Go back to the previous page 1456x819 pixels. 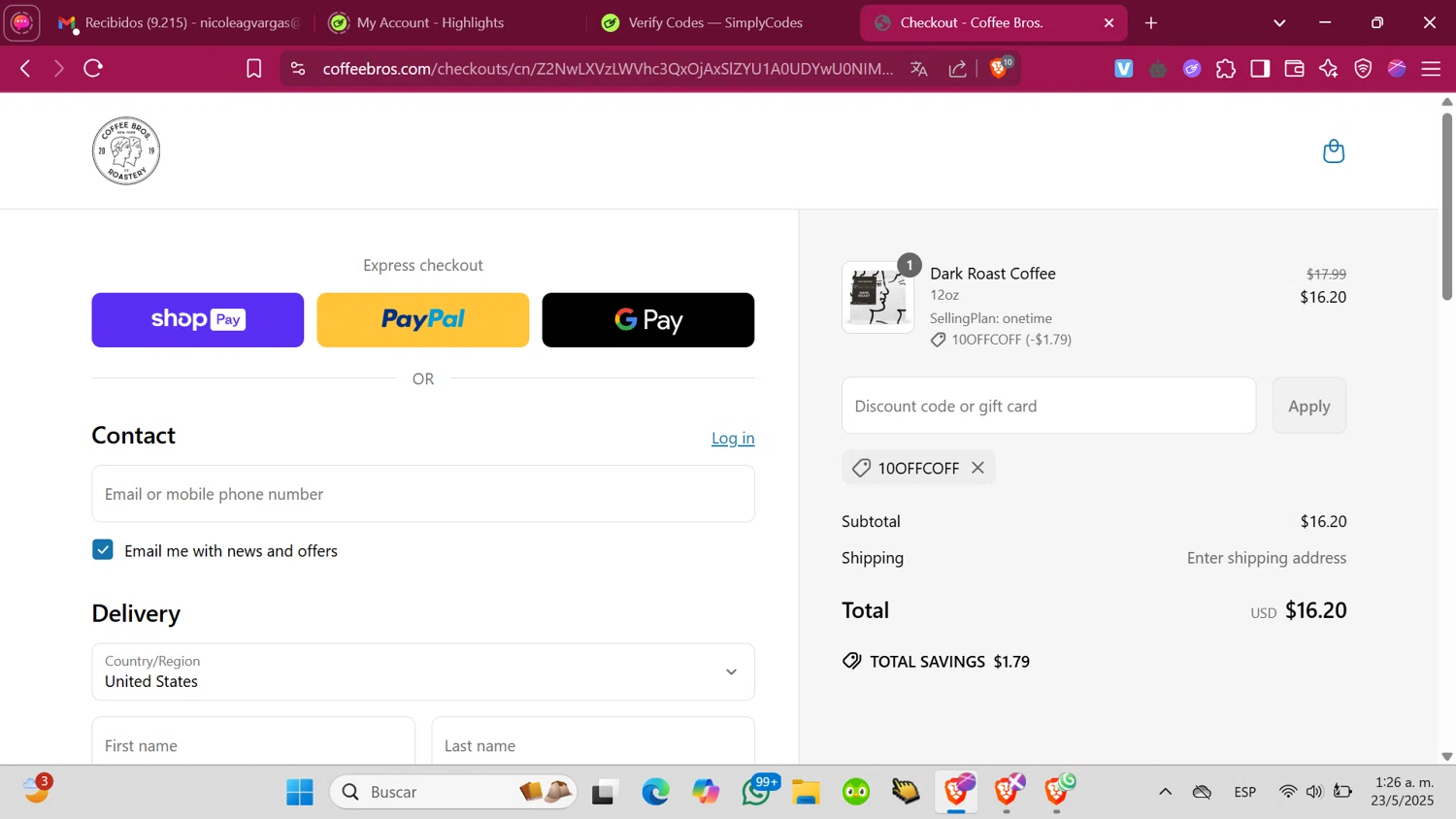26,69
